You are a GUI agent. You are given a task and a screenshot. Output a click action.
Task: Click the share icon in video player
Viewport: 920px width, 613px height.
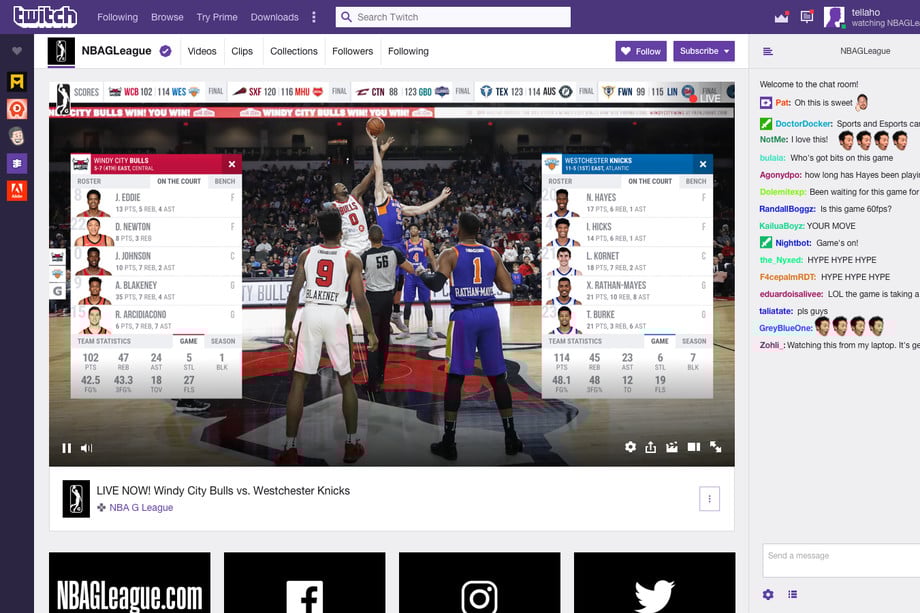click(651, 447)
